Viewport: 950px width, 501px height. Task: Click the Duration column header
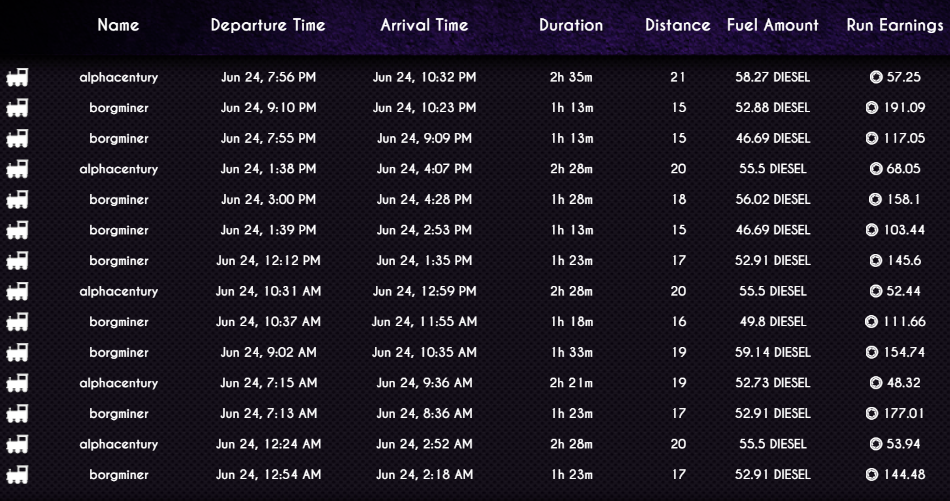(x=571, y=25)
